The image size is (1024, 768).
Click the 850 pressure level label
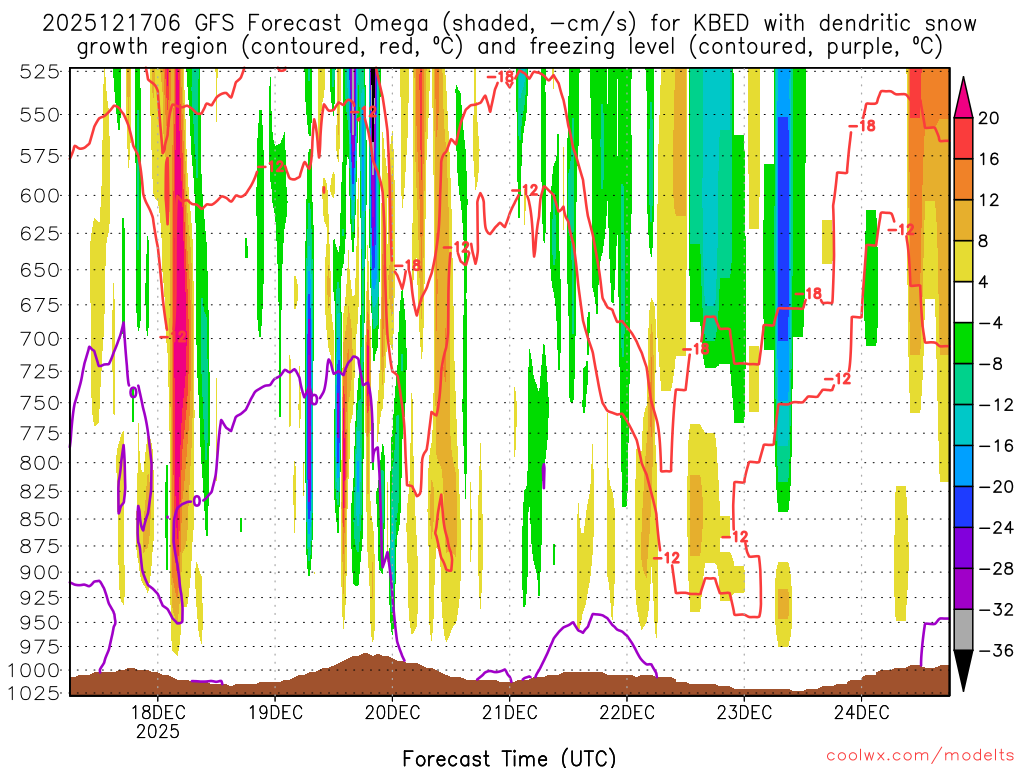40,519
